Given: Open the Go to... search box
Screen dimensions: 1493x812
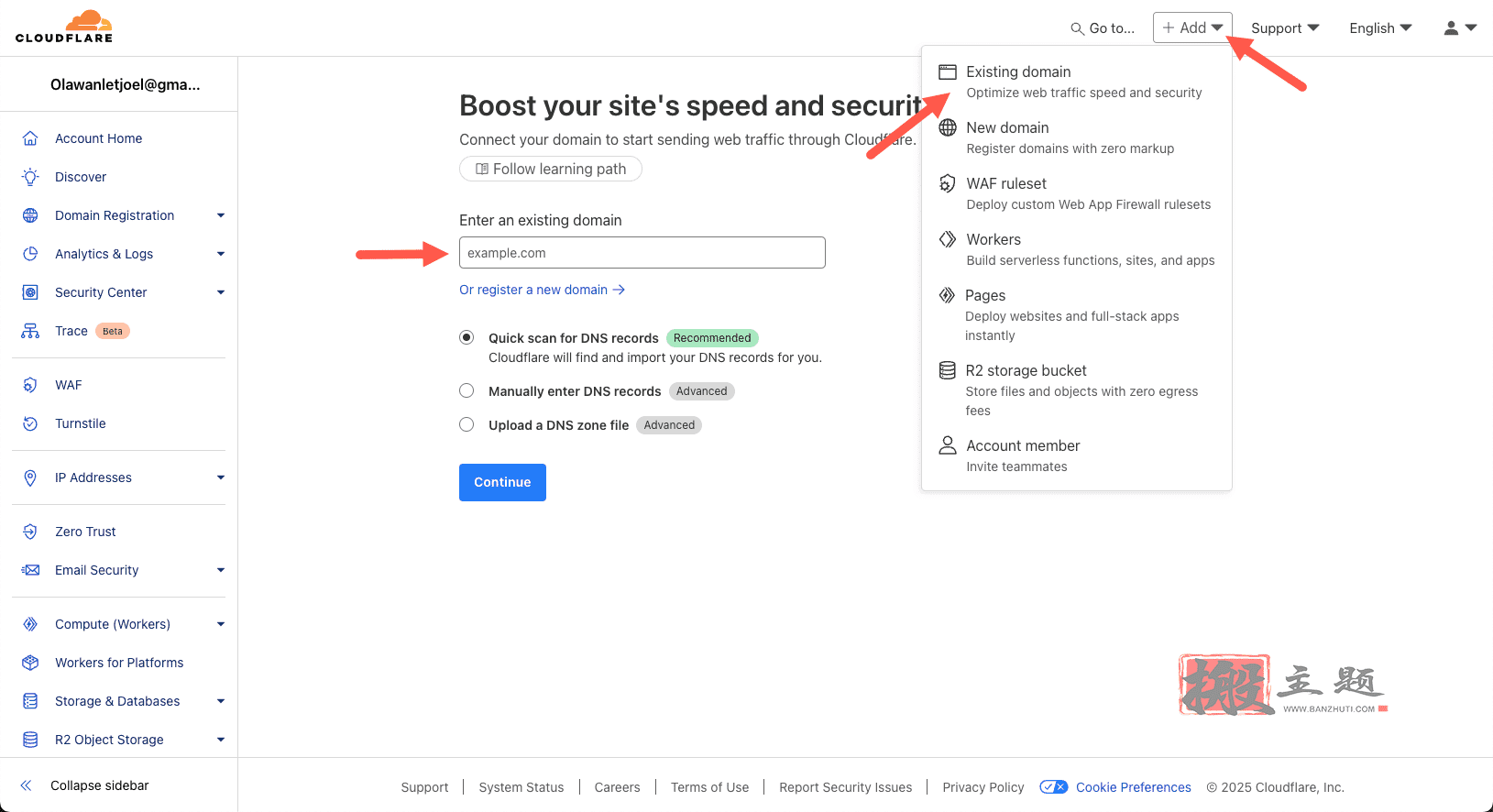Looking at the screenshot, I should tap(1103, 28).
